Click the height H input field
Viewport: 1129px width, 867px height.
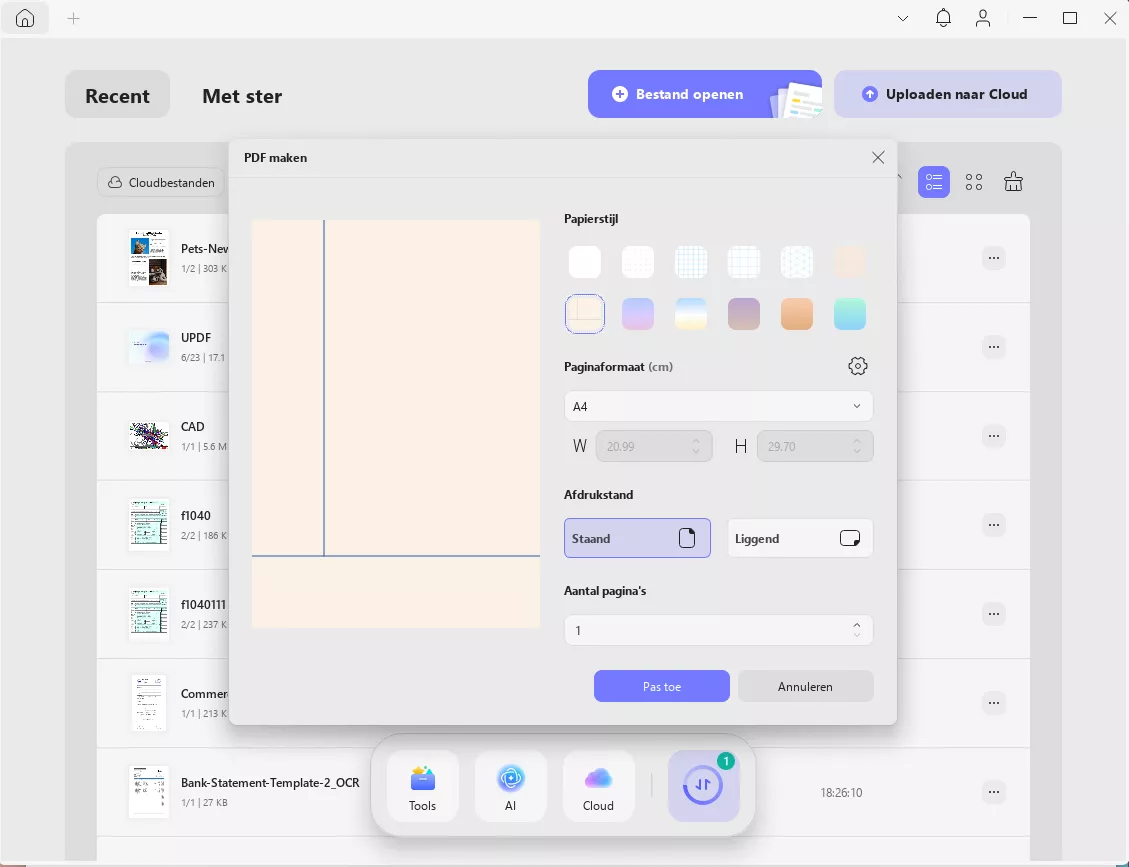tap(815, 446)
